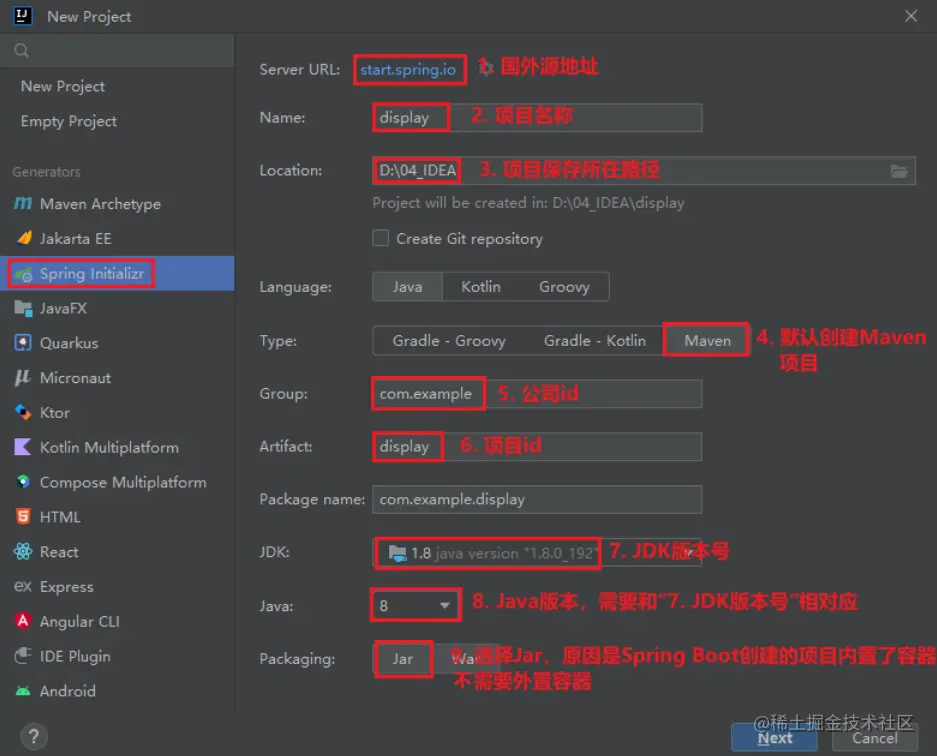Click the Cancel button

click(874, 737)
